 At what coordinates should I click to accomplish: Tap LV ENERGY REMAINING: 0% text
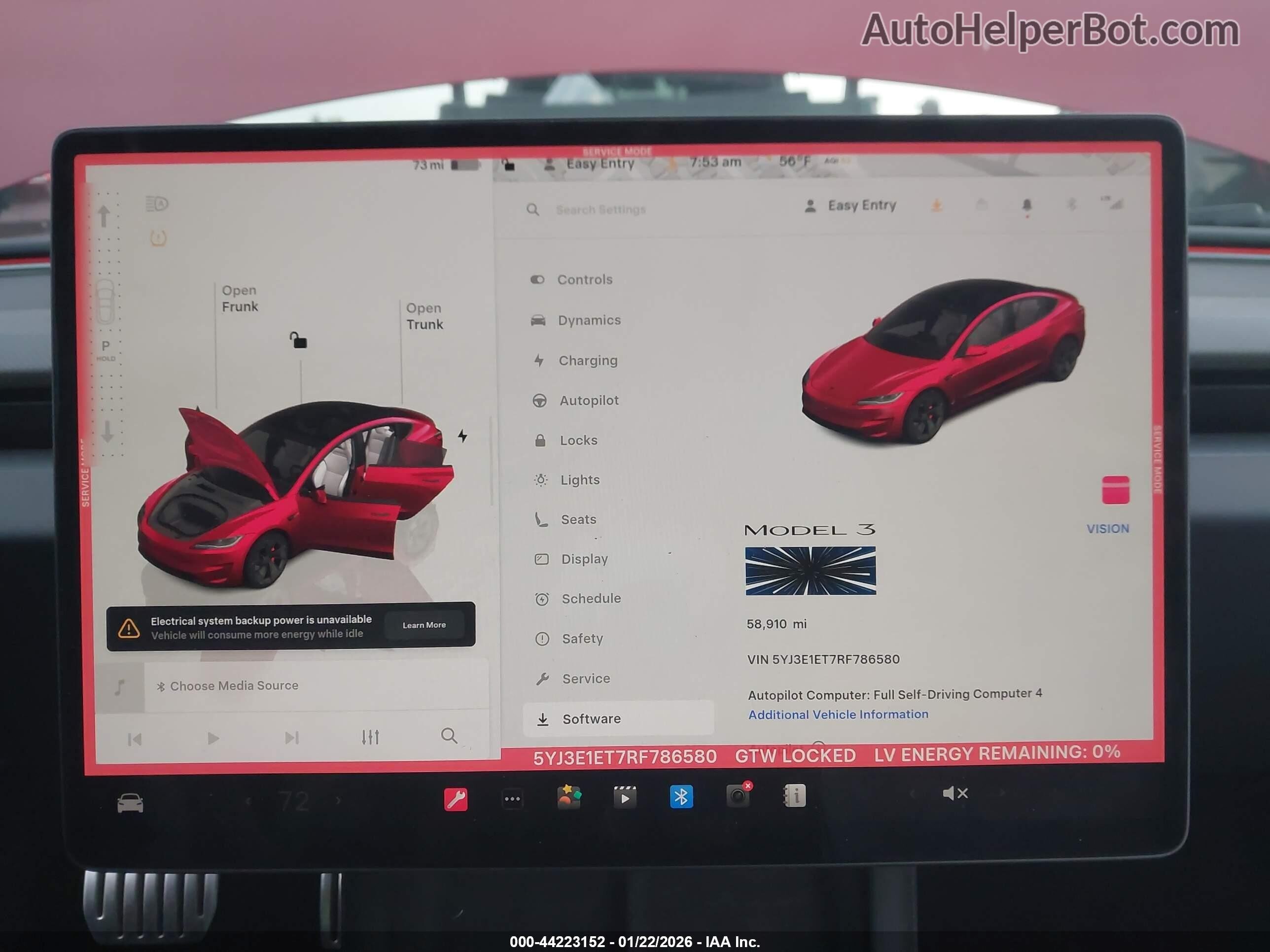click(x=997, y=753)
